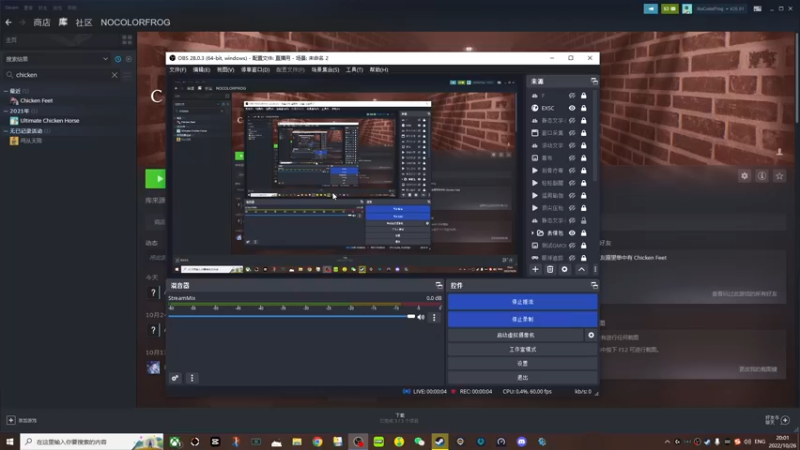Undock the Controls (控件) panel
The height and width of the screenshot is (450, 800).
click(x=594, y=285)
